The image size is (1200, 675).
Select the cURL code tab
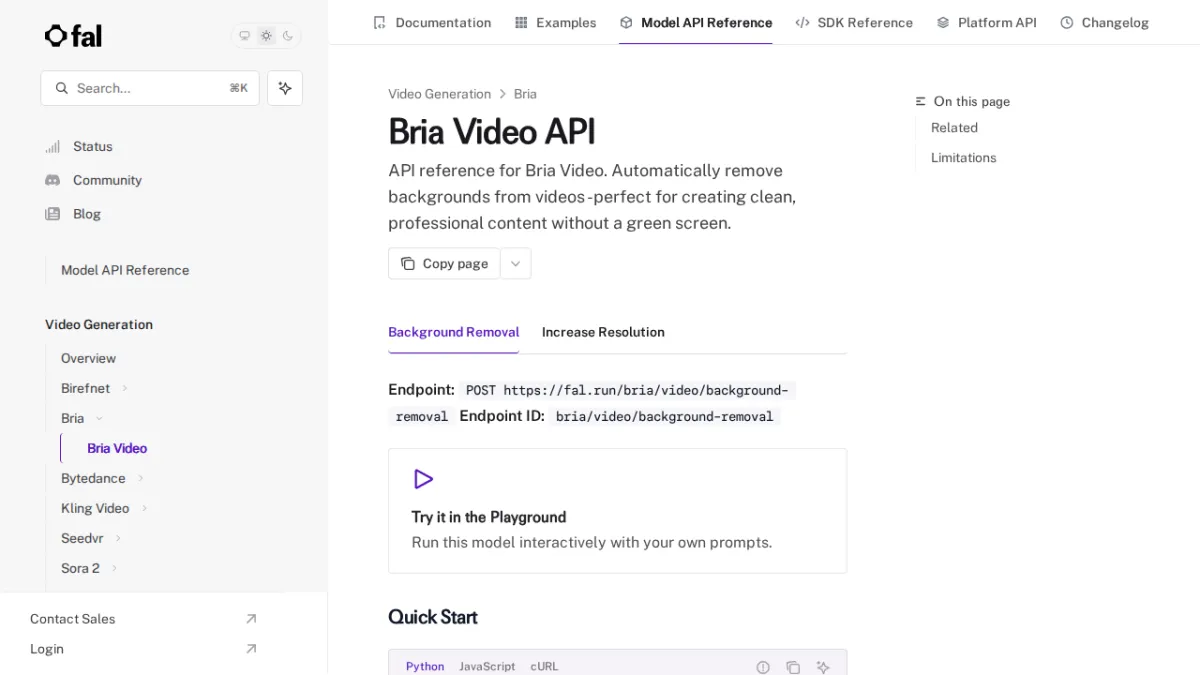click(x=545, y=666)
